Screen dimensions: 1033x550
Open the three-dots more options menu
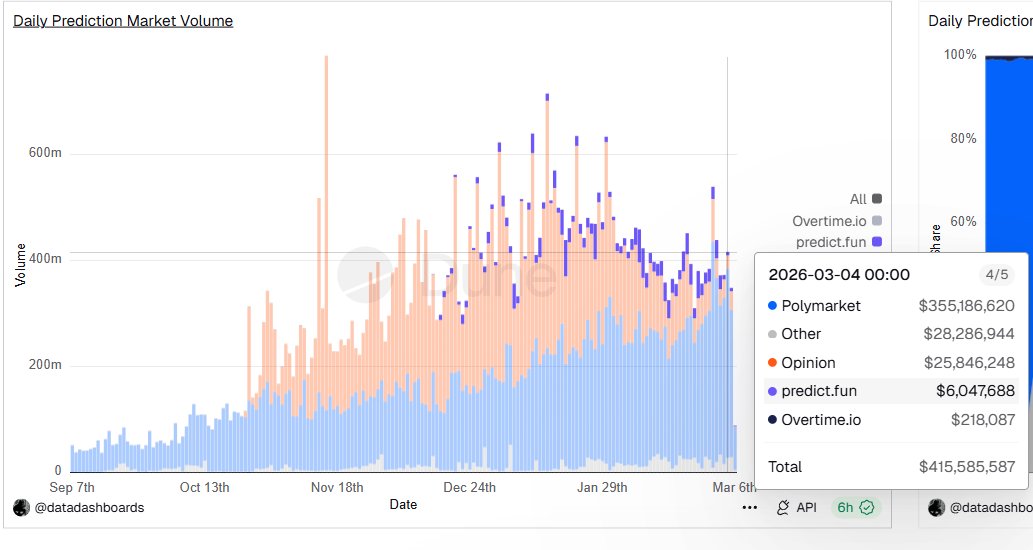click(750, 508)
